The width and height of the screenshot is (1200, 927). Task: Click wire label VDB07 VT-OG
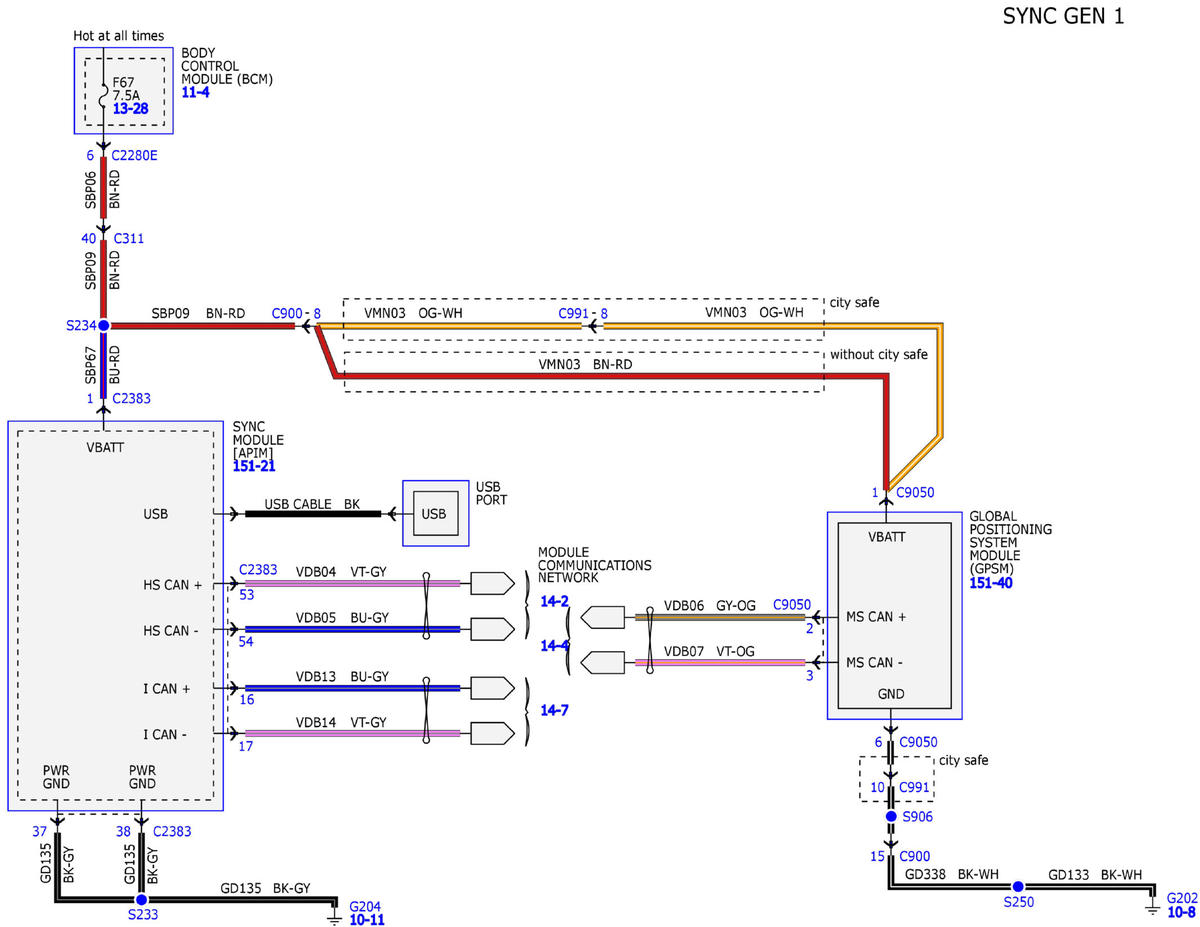[x=709, y=651]
